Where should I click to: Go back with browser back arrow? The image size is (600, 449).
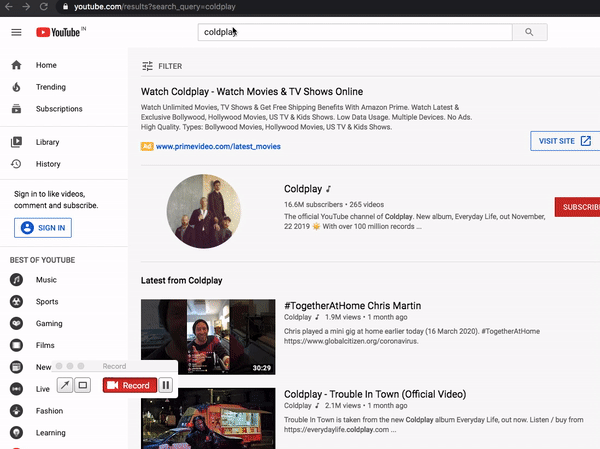pyautogui.click(x=8, y=7)
